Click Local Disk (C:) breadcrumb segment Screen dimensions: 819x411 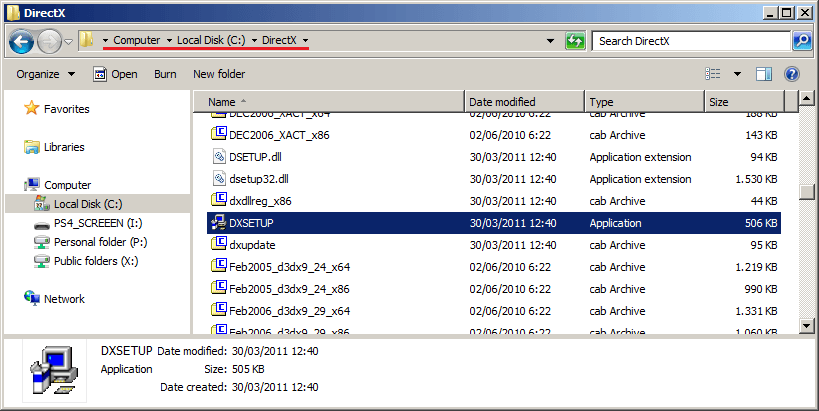pyautogui.click(x=211, y=40)
